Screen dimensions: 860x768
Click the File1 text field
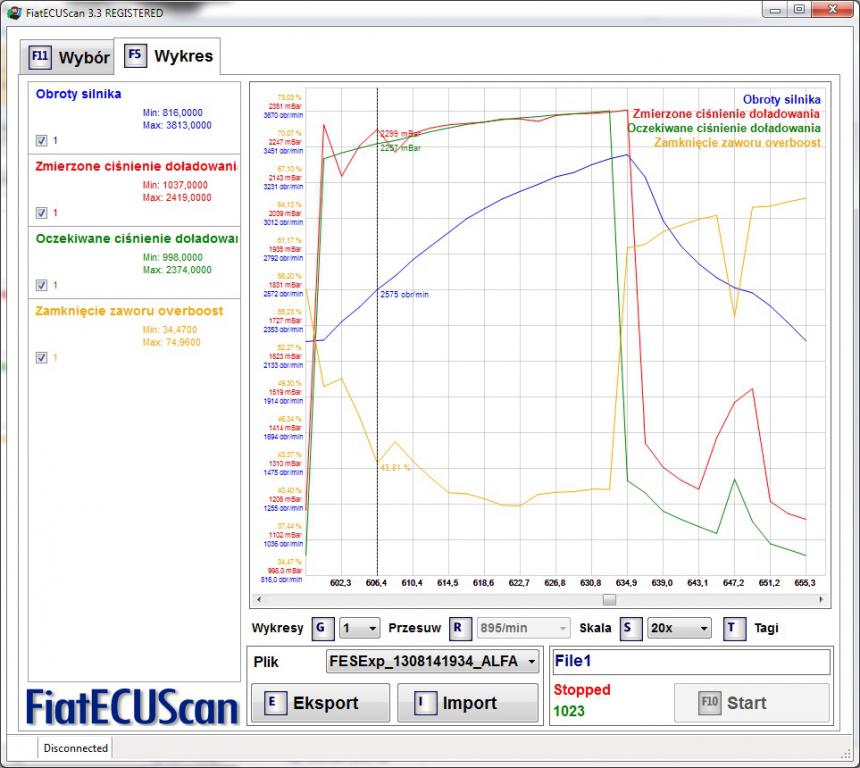pos(691,662)
